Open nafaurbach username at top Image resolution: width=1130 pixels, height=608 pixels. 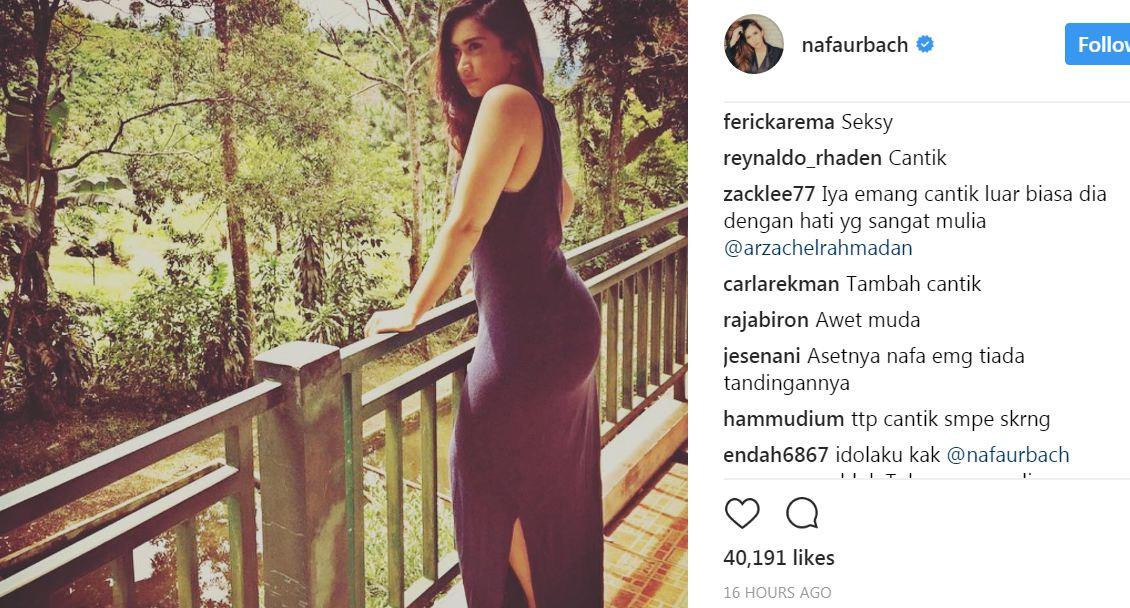click(x=854, y=45)
